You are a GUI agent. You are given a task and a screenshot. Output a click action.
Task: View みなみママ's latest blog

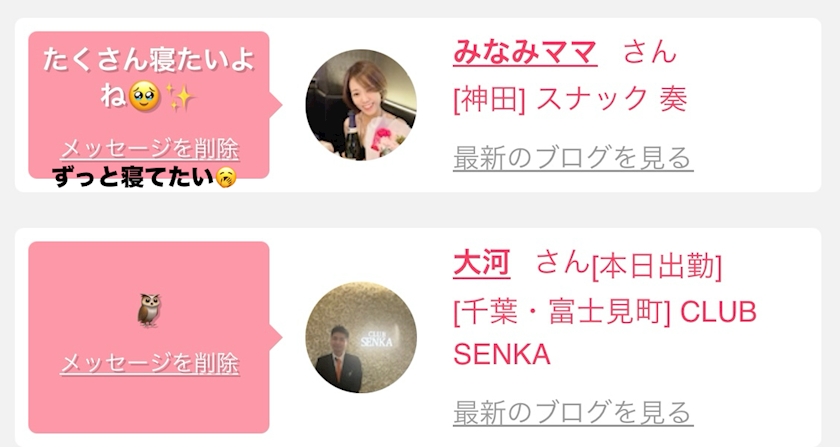[573, 158]
